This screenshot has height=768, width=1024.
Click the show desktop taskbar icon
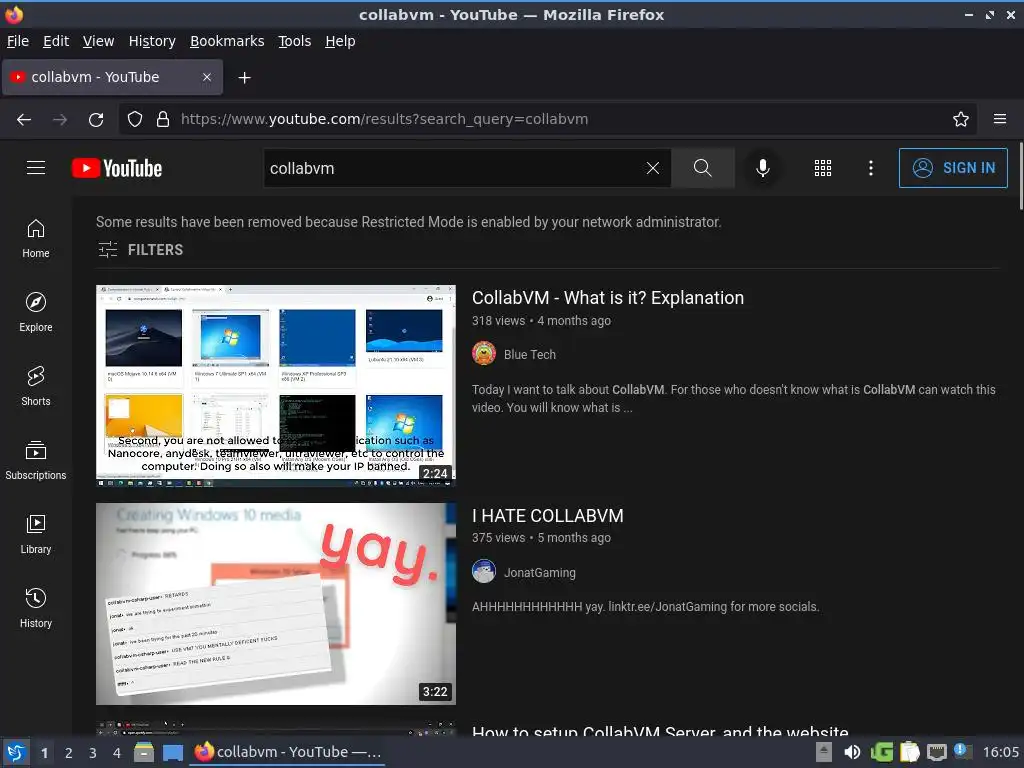[x=173, y=752]
